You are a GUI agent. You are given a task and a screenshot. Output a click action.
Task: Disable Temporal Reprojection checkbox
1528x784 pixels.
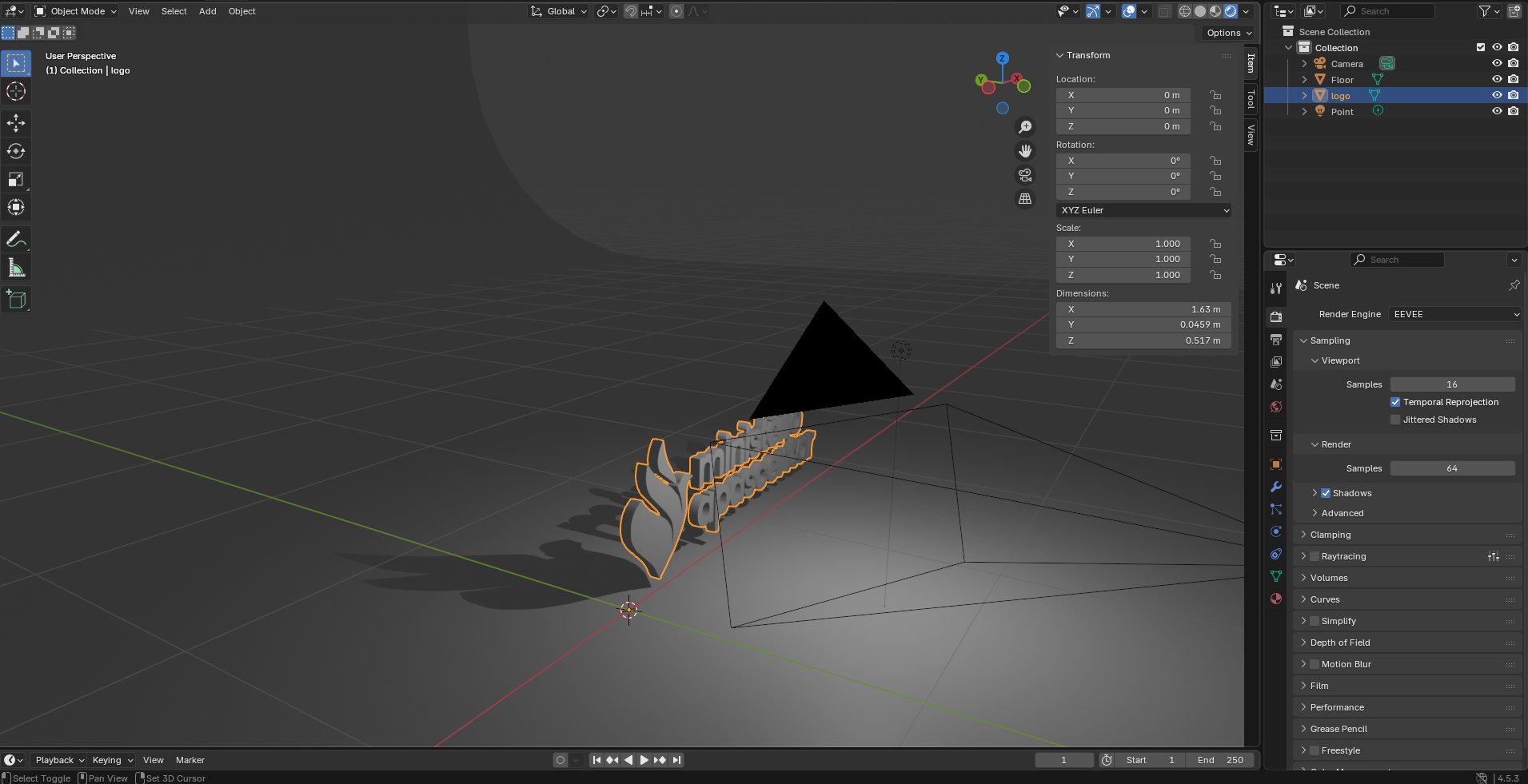tap(1395, 402)
